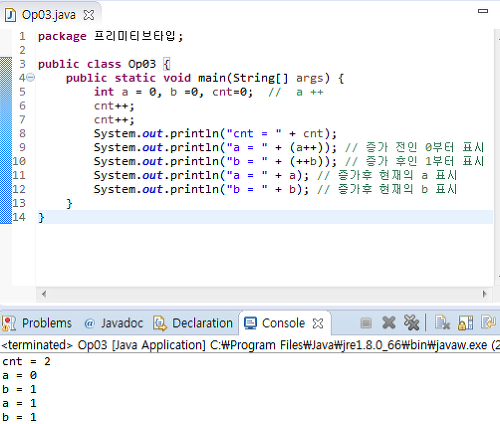The height and width of the screenshot is (424, 500).
Task: Collapse the main method fold marker
Action: (30, 78)
